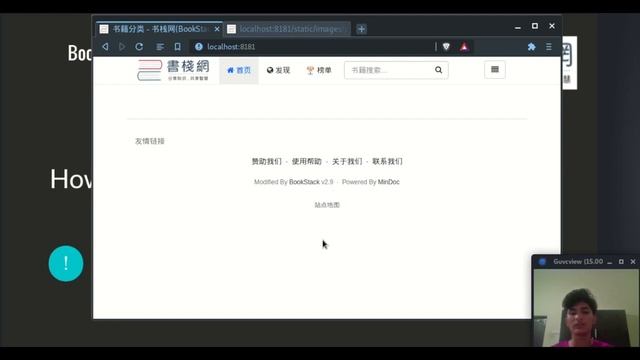Screen dimensions: 640x360
Task: Click the Brave Rewards triangle icon
Action: pos(464,47)
